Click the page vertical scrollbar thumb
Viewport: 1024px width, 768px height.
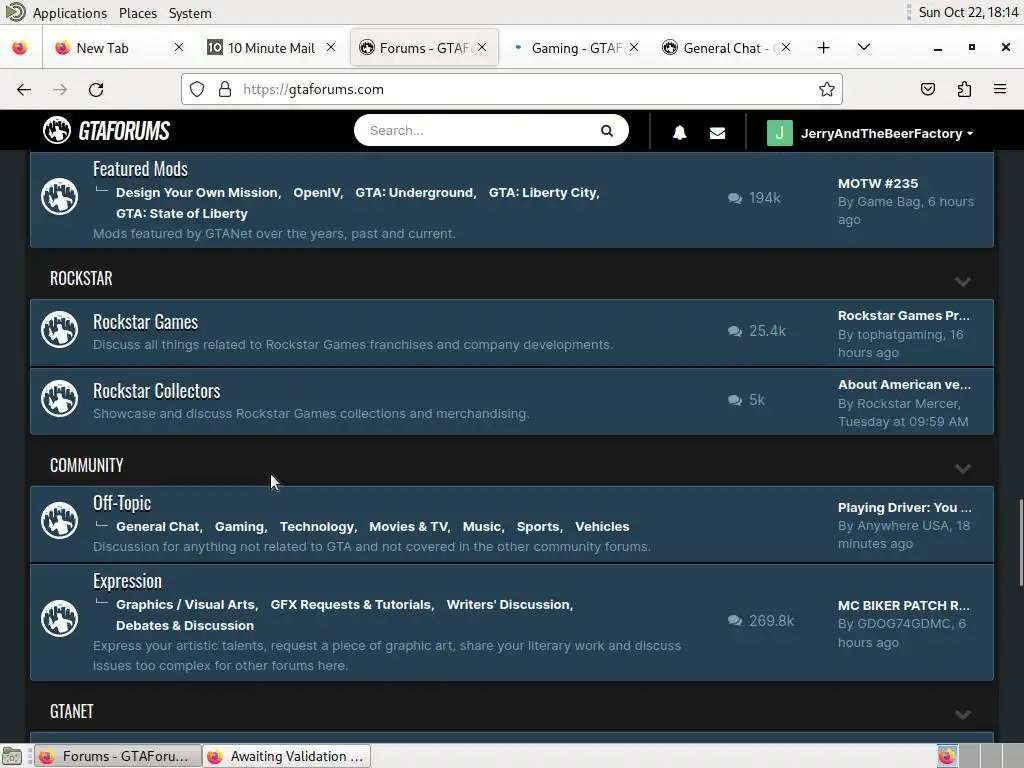[1021, 543]
